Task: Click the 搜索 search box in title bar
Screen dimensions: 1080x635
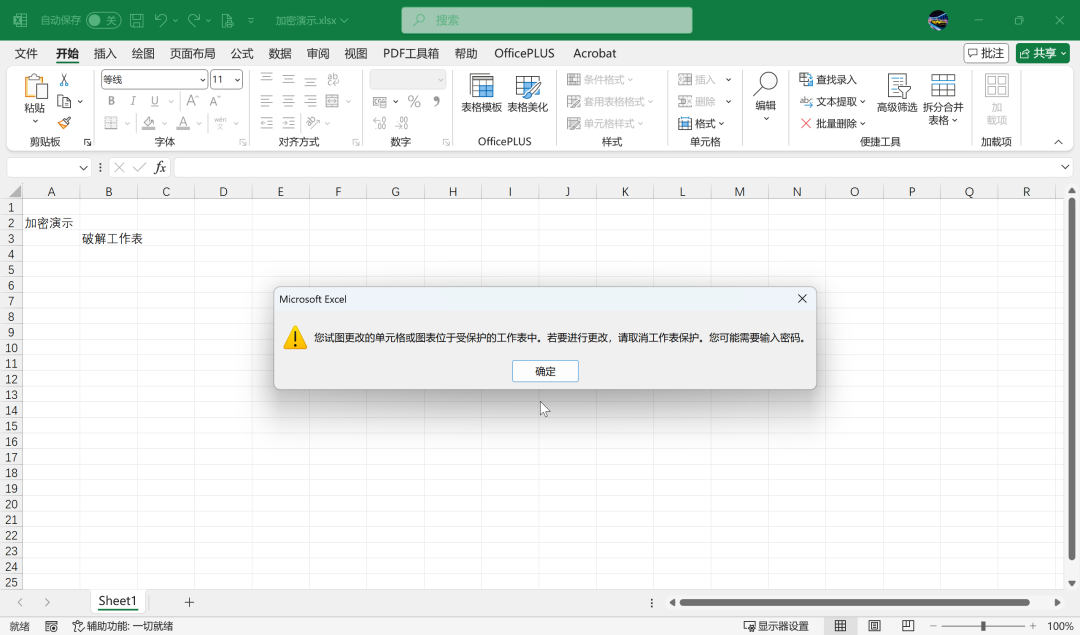Action: (547, 20)
